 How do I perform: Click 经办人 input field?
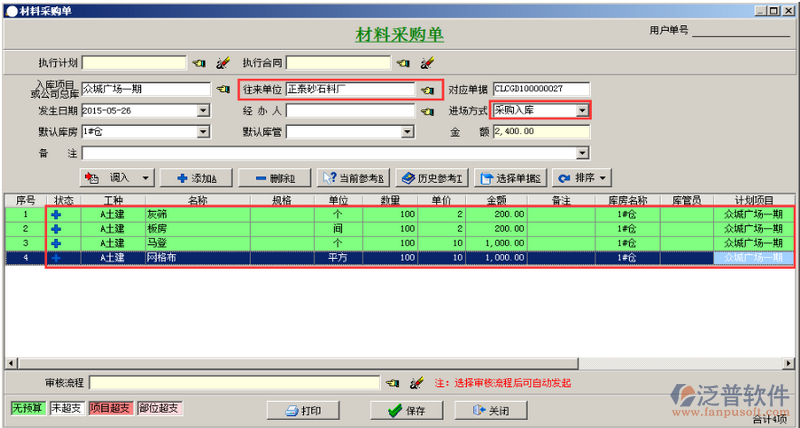[351, 111]
